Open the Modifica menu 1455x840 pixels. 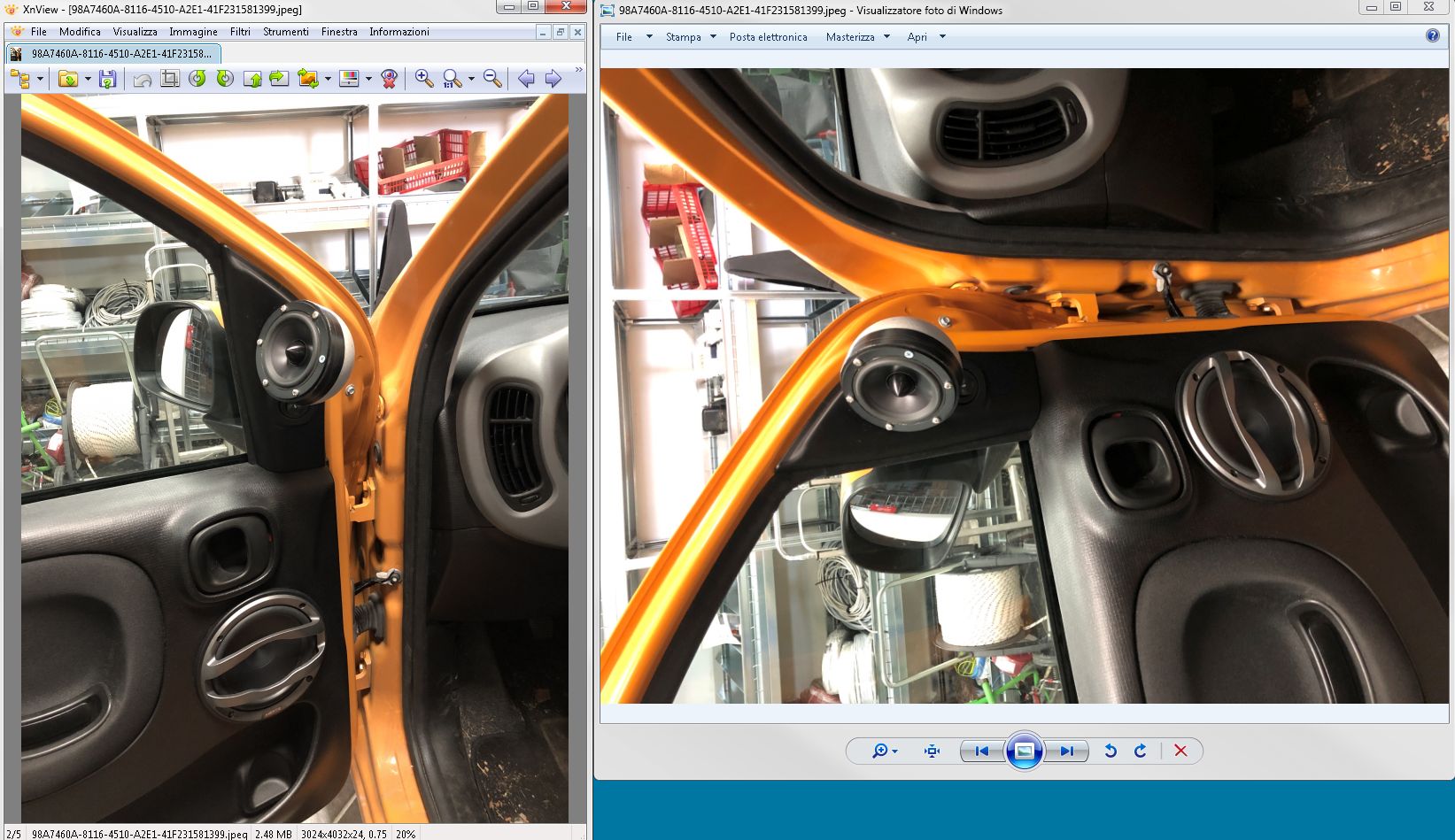pyautogui.click(x=80, y=32)
